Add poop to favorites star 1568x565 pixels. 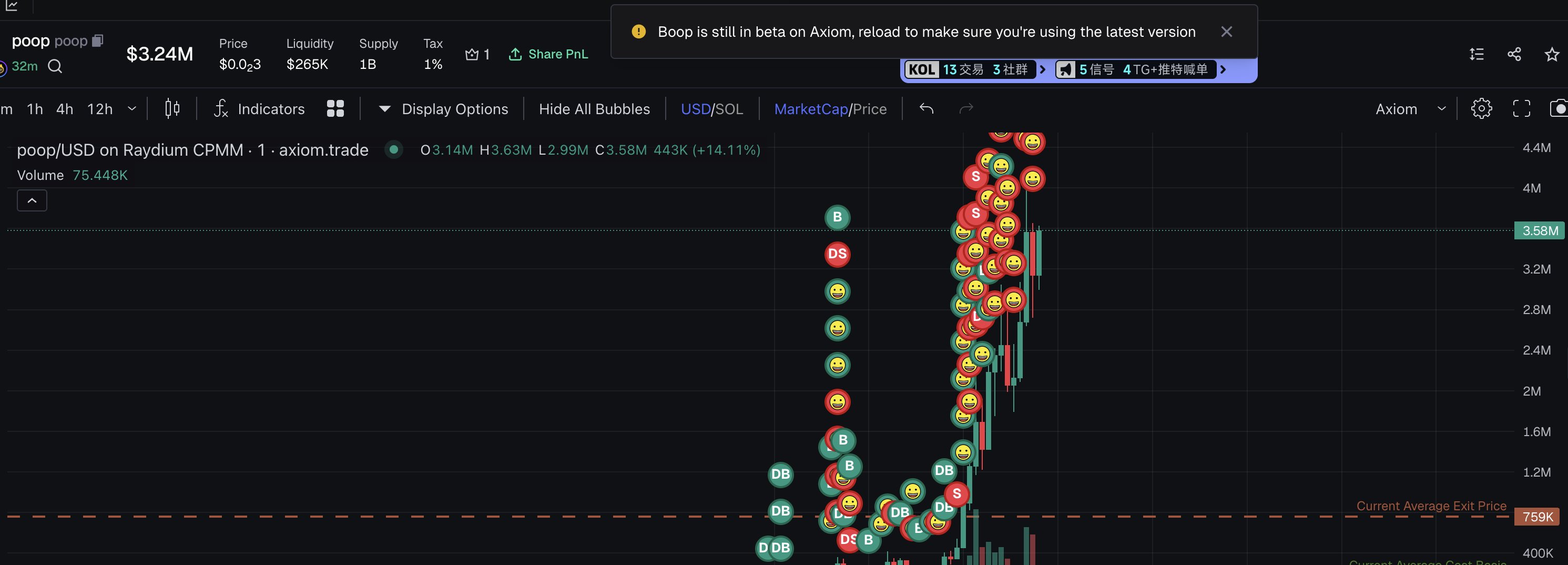click(x=1552, y=54)
